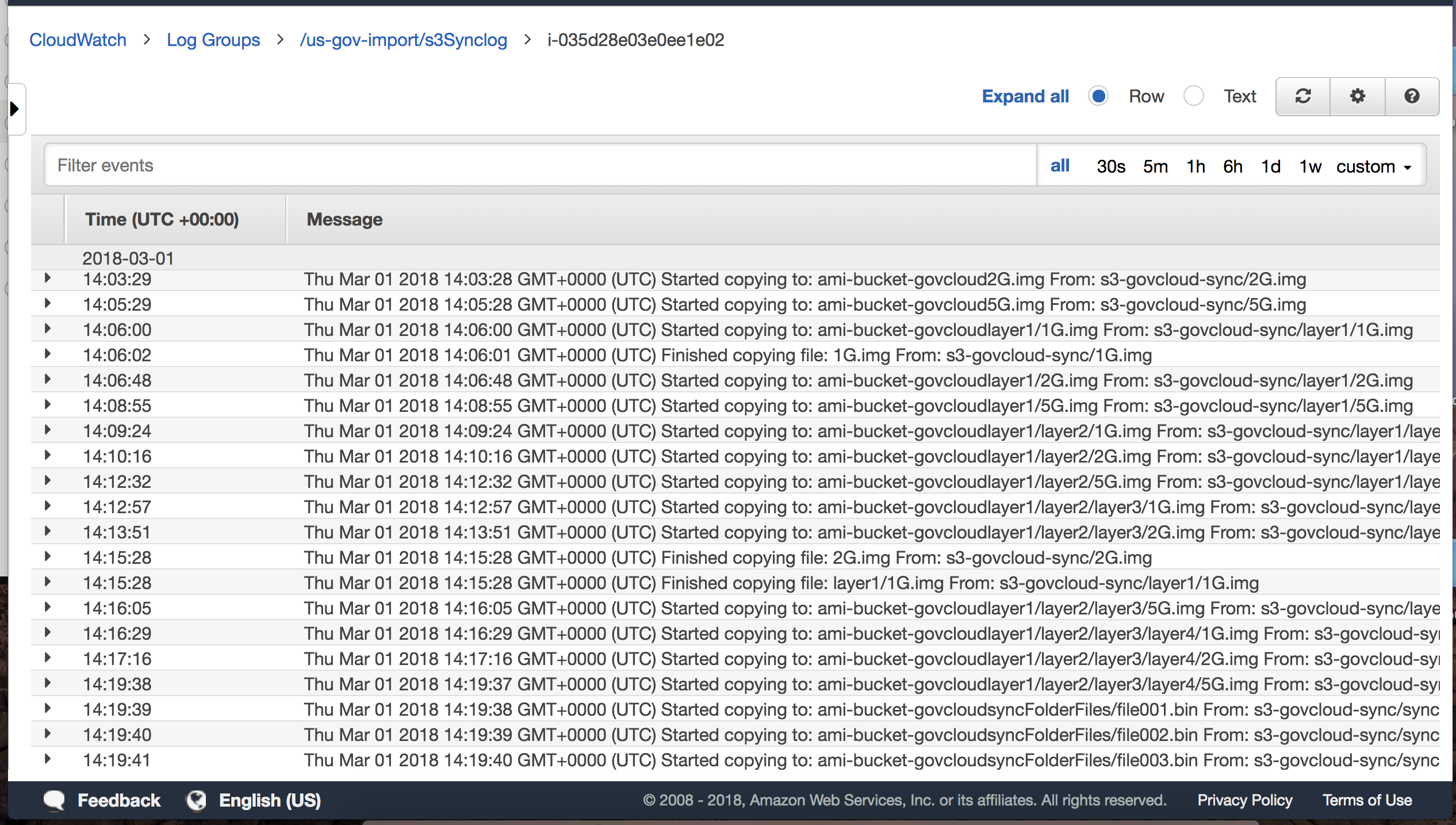The image size is (1456, 825).
Task: Select the Text display radio button
Action: [x=1194, y=96]
